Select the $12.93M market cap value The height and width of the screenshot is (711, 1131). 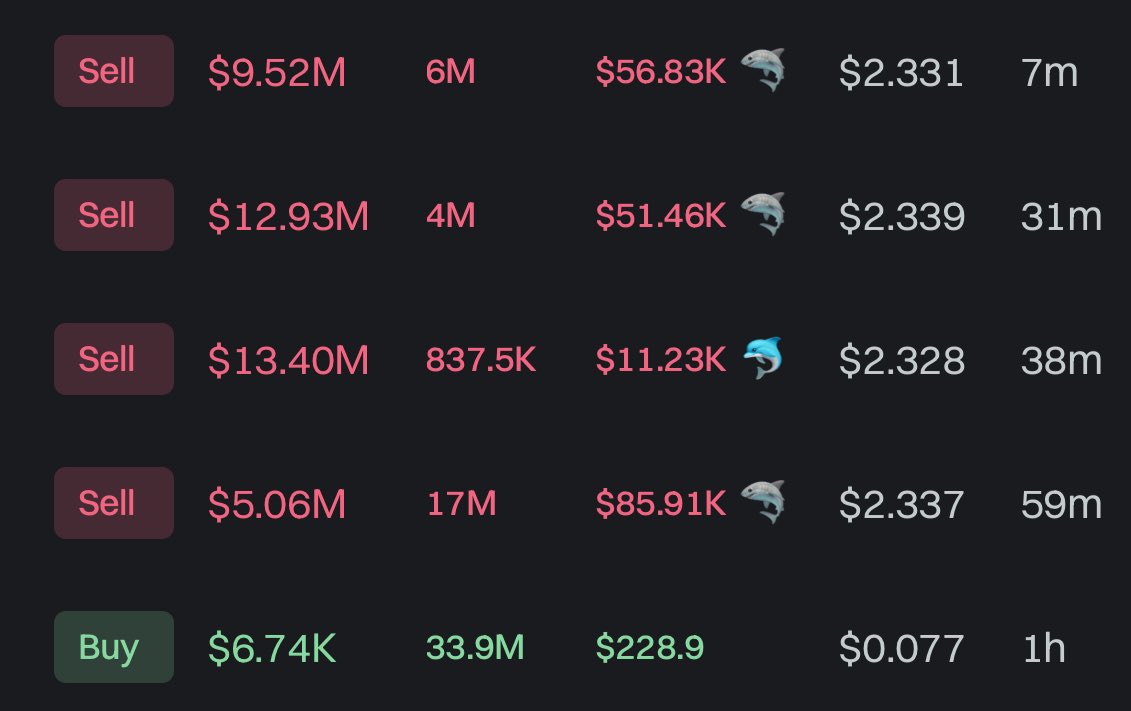289,216
